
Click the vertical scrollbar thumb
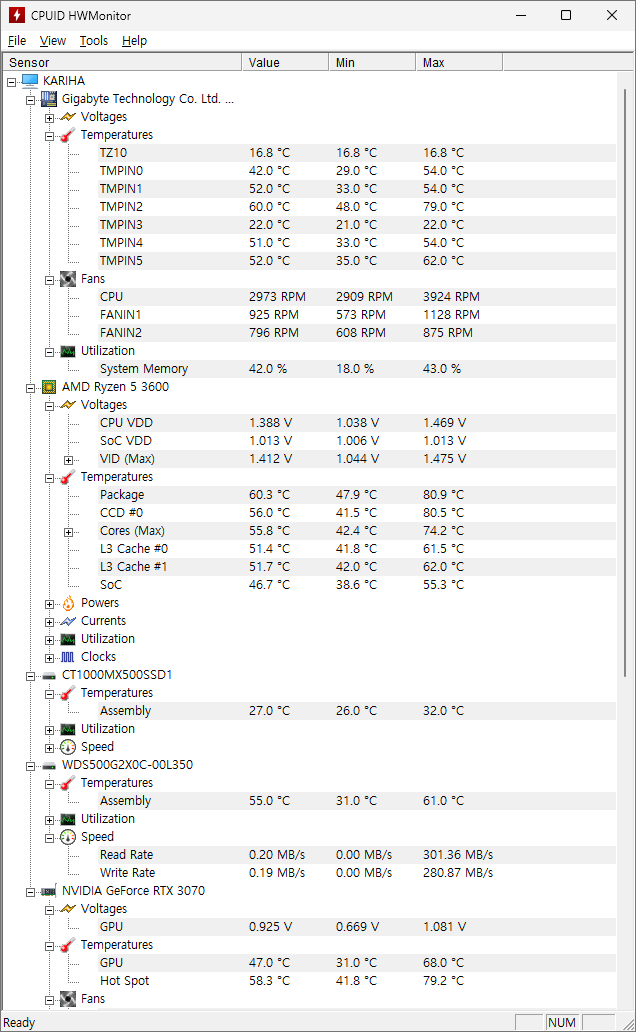pos(625,382)
